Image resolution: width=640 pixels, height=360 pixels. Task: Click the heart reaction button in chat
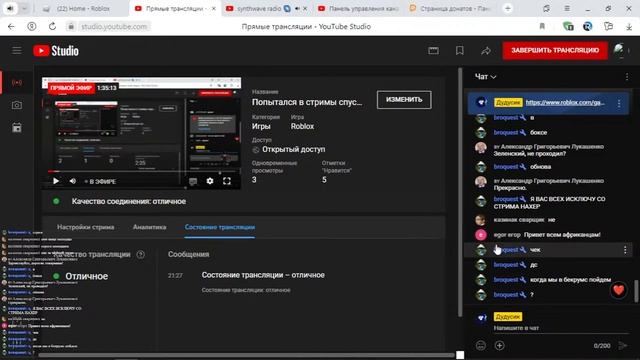pyautogui.click(x=618, y=290)
